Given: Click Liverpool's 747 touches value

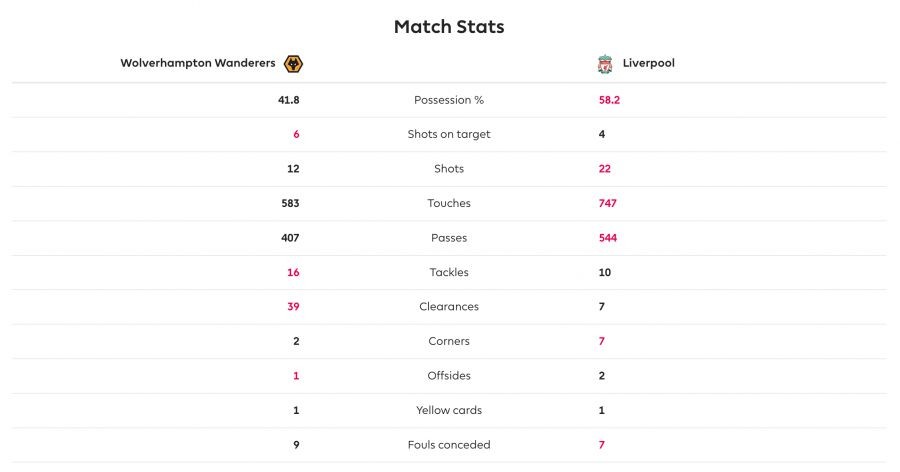Looking at the screenshot, I should click(607, 203).
